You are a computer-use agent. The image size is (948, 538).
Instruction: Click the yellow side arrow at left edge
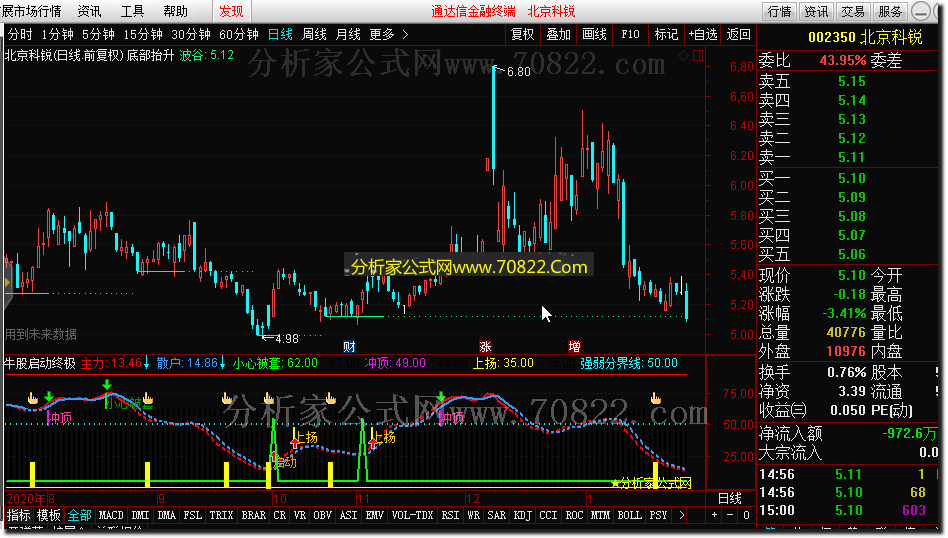[7, 282]
